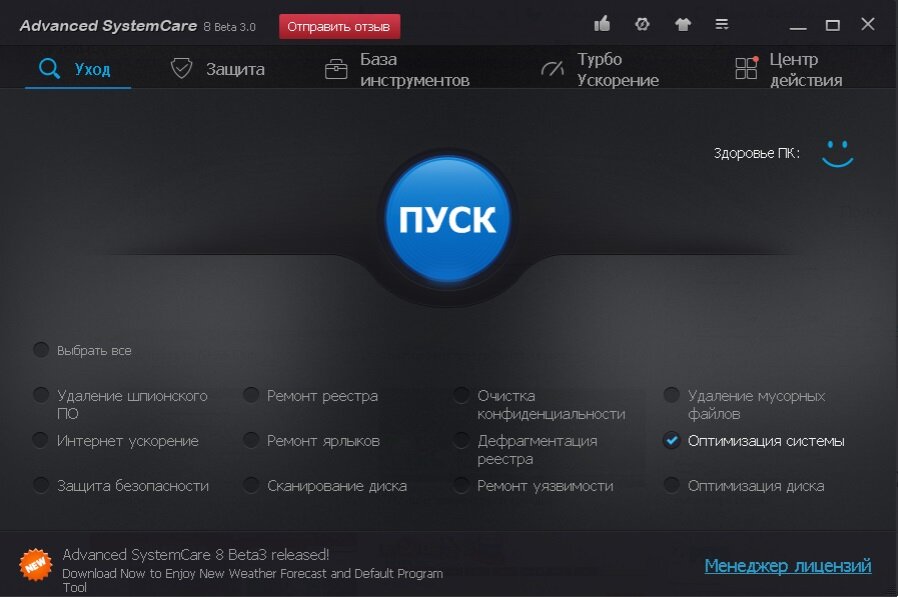
Task: Click the Отправить отзыв button
Action: 339,26
